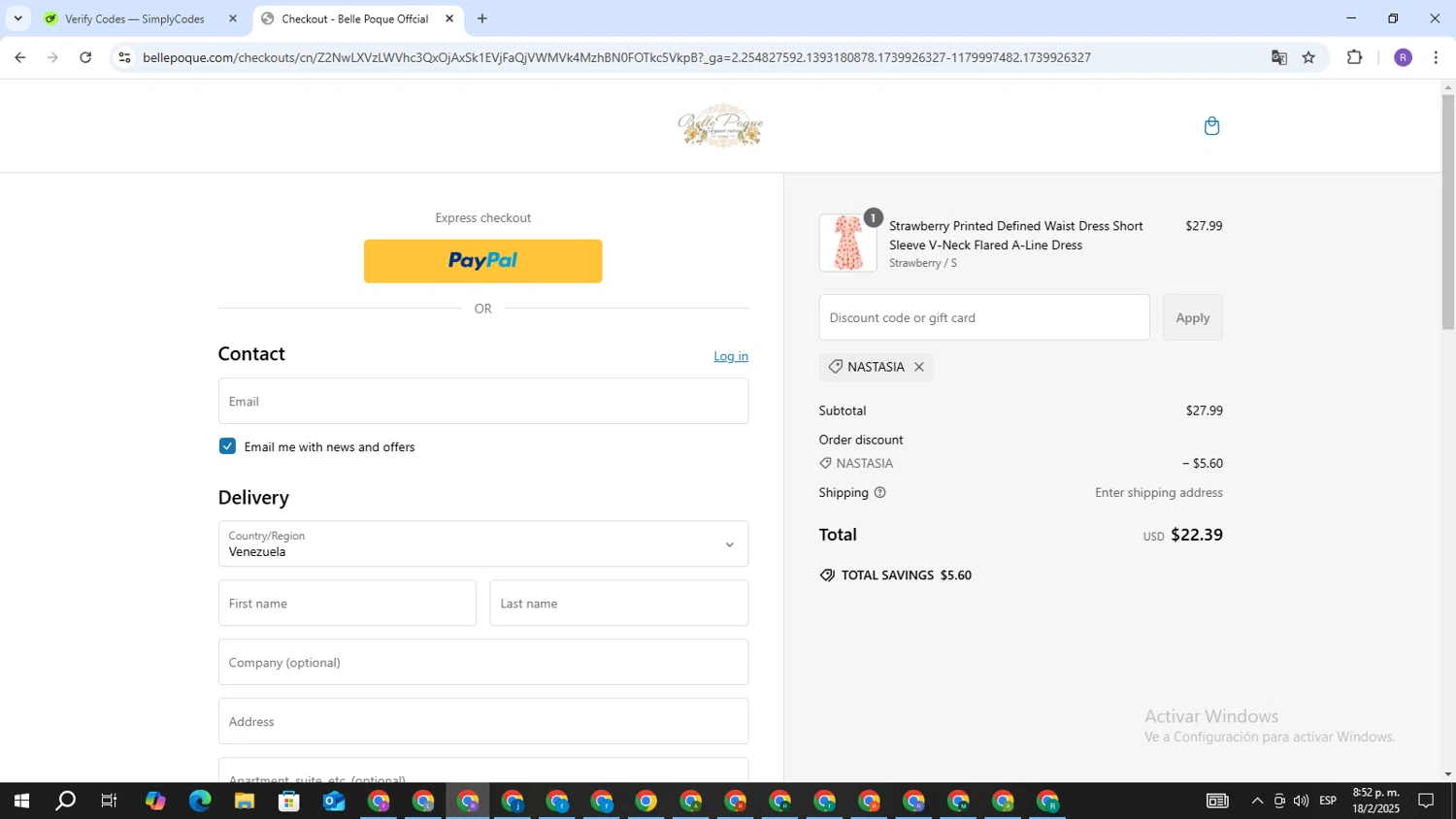1456x819 pixels.
Task: Pay with the PayPal express button
Action: (x=482, y=261)
